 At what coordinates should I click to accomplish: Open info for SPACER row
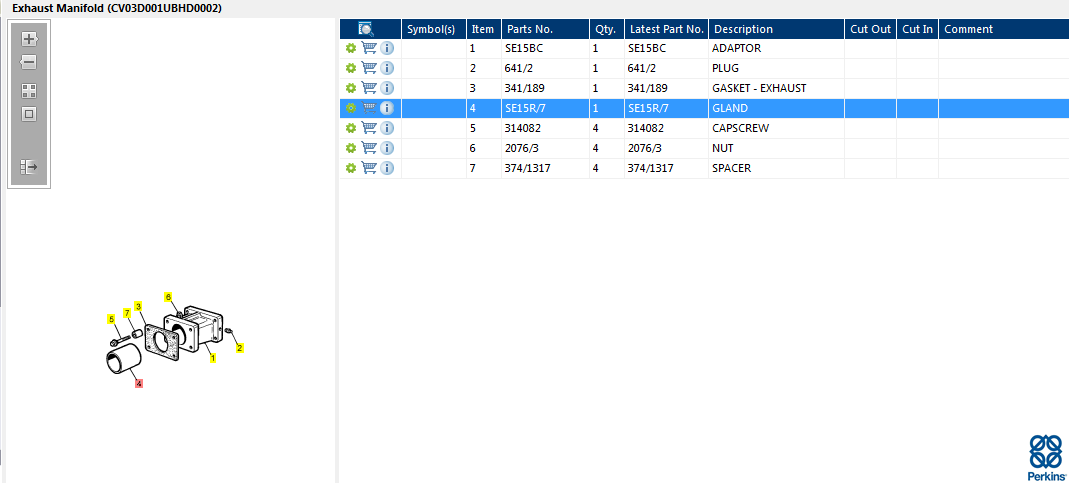tap(387, 168)
